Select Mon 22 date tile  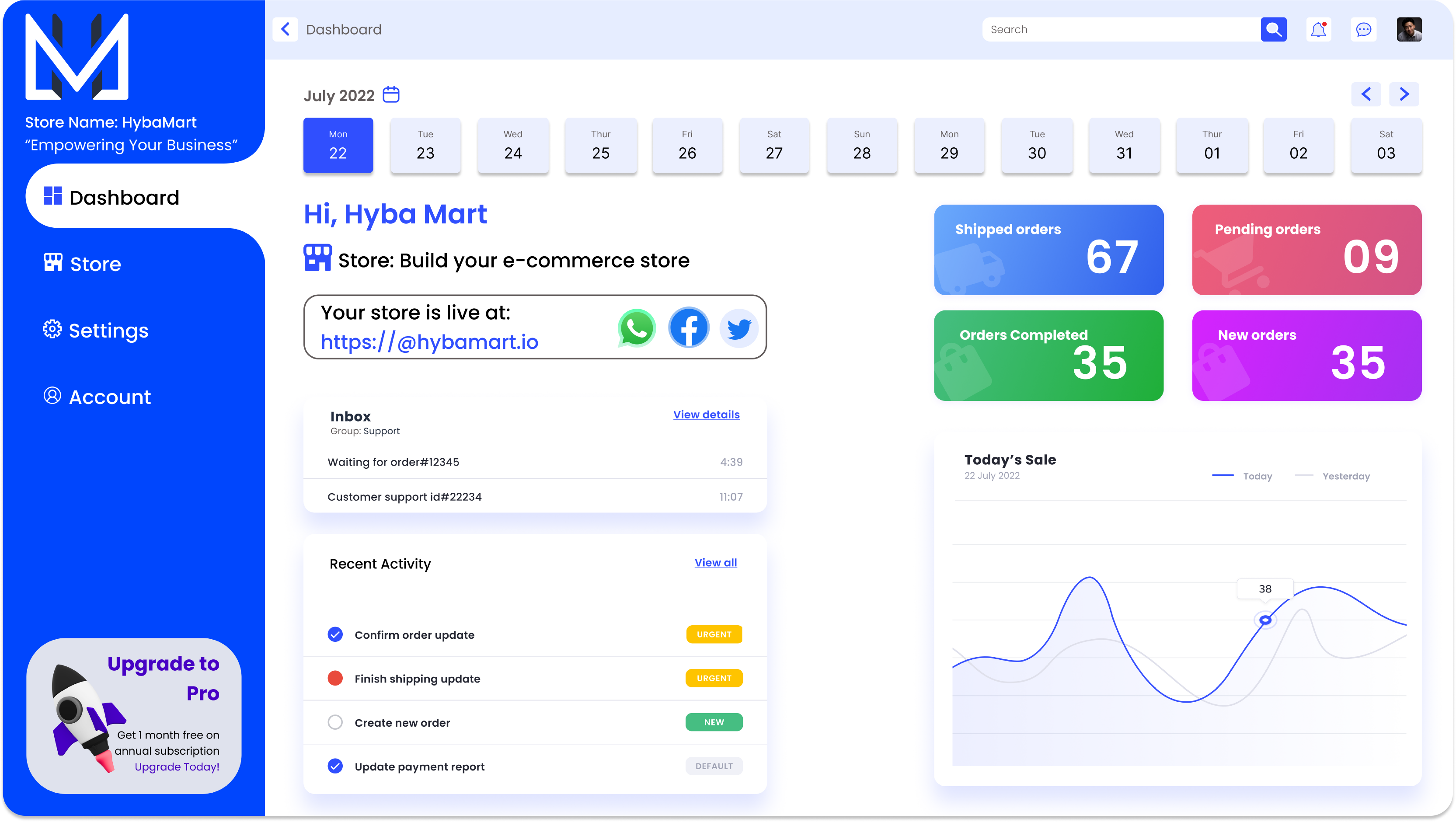point(338,145)
